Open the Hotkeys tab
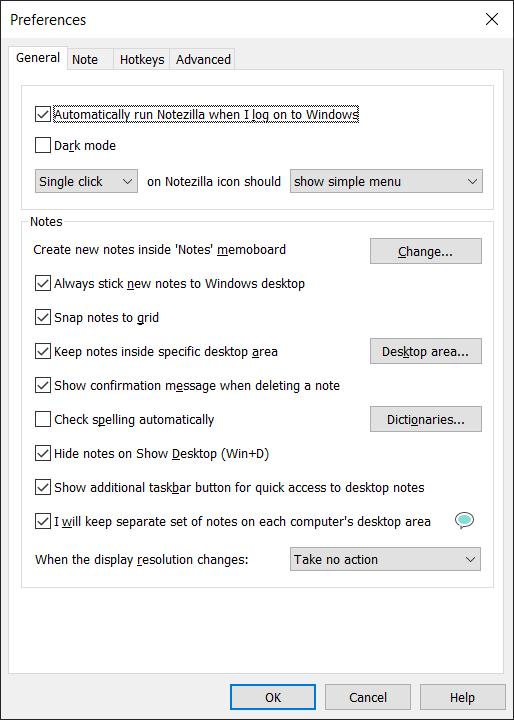 [141, 59]
